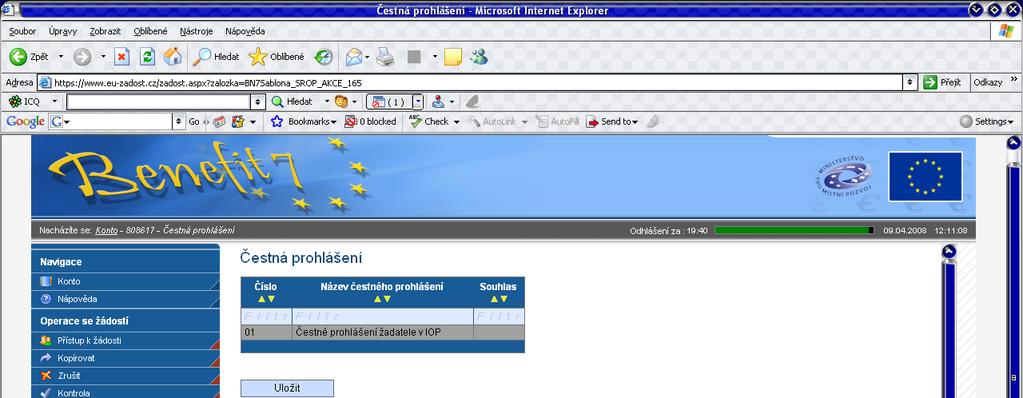Viewport: 1023px width, 398px height.
Task: Click Kopírovat in sidebar
Action: click(x=125, y=358)
